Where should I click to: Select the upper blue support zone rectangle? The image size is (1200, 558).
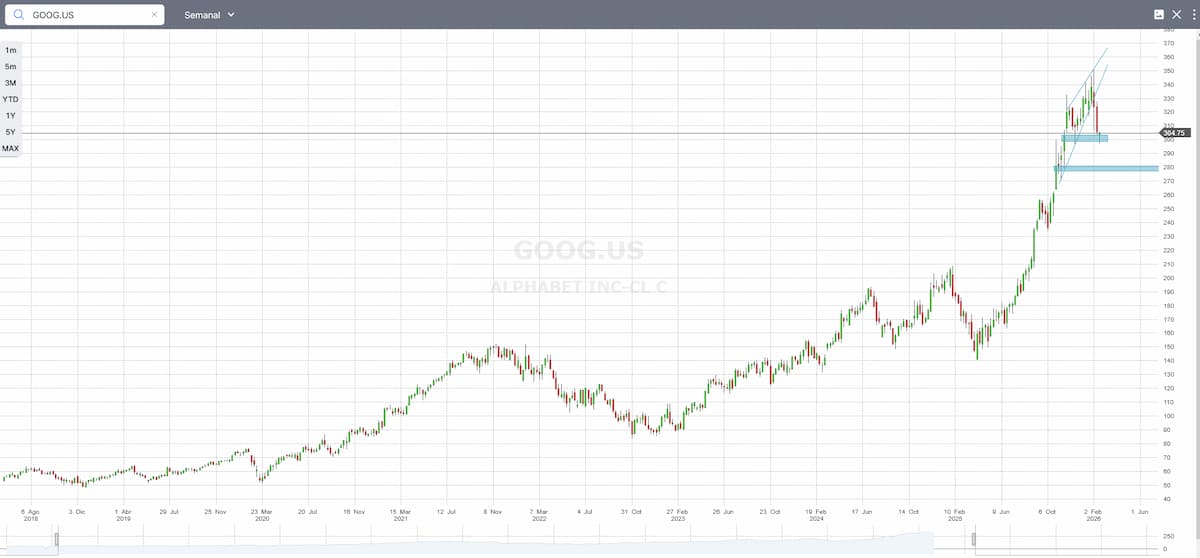tap(1084, 138)
